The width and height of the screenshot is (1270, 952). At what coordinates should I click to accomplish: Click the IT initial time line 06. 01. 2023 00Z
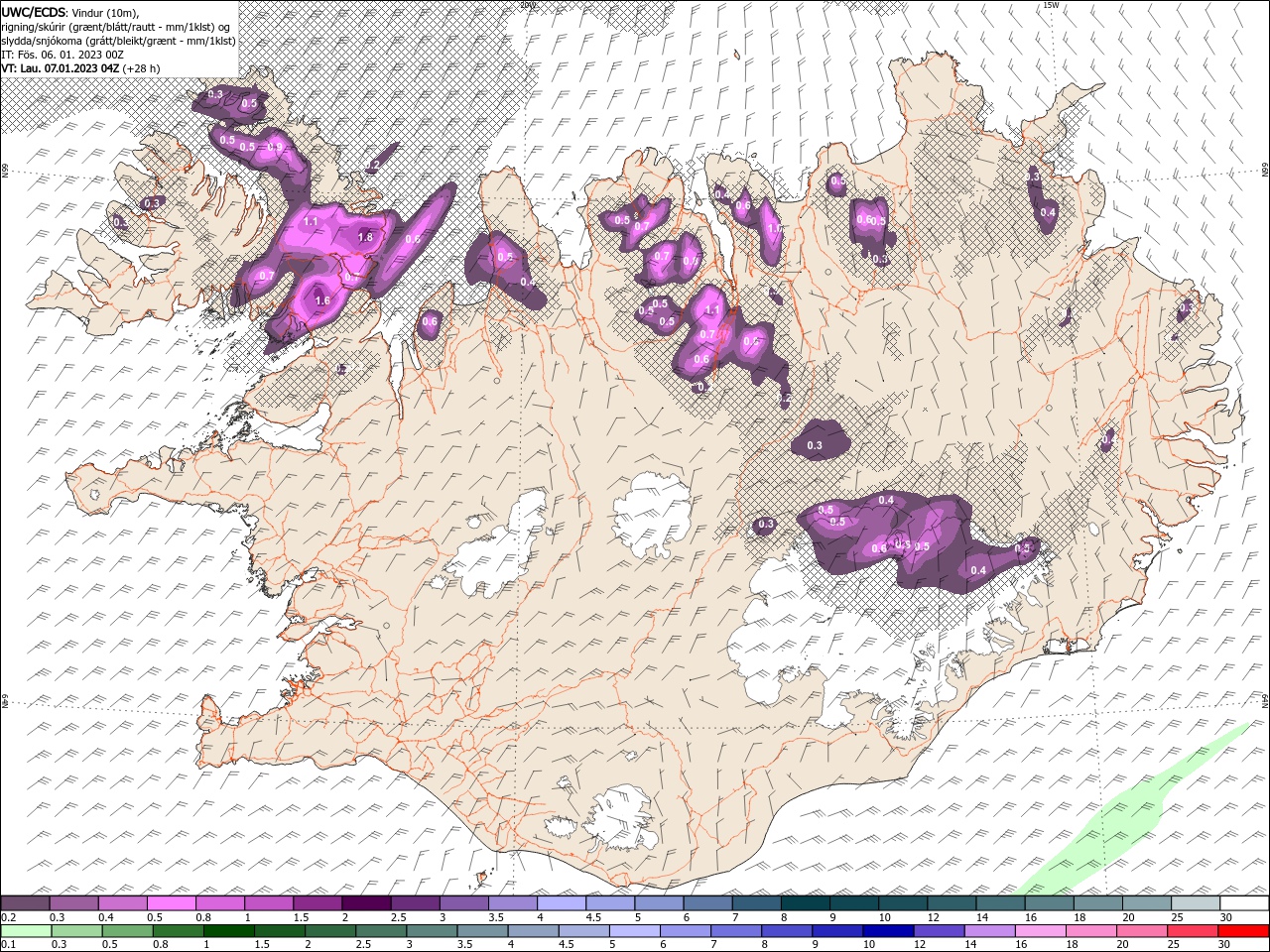(x=63, y=55)
